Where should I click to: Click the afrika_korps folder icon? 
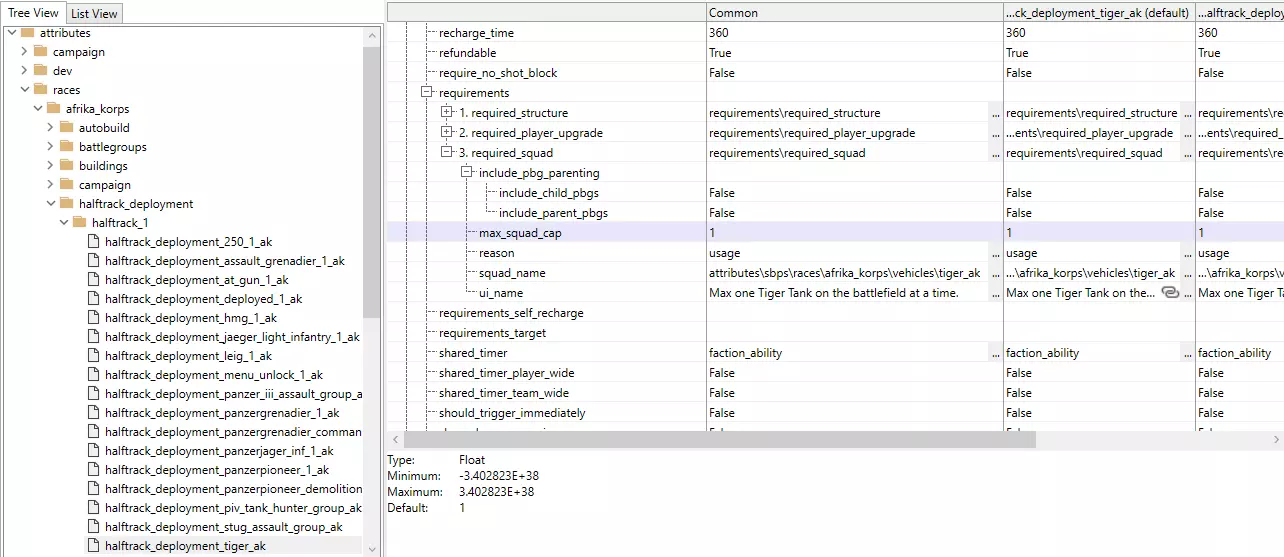tap(53, 109)
